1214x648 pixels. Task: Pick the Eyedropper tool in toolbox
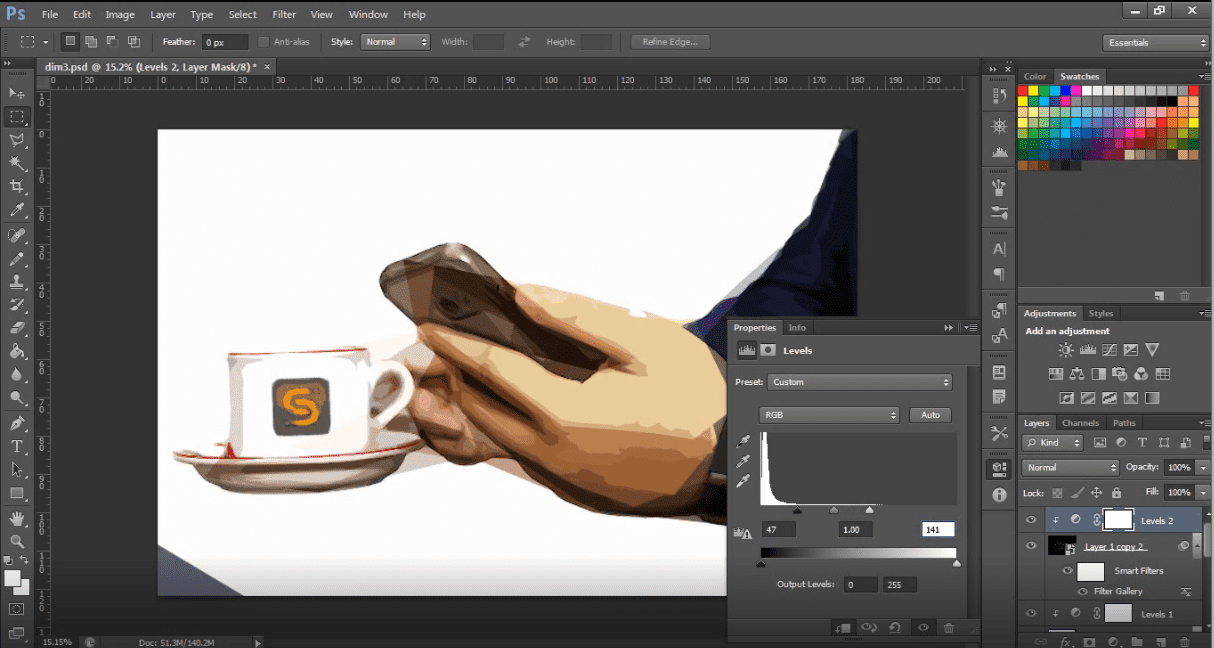tap(17, 210)
